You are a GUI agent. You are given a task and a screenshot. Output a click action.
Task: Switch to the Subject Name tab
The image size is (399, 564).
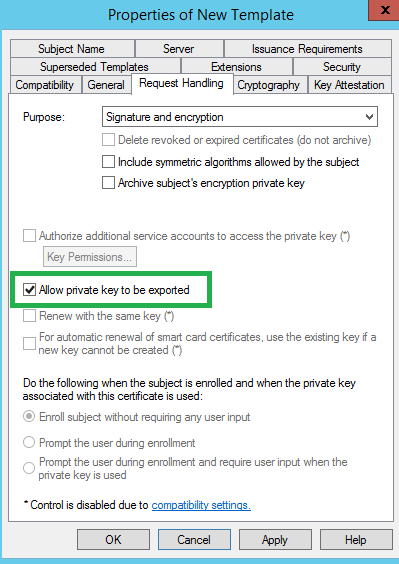click(x=72, y=49)
